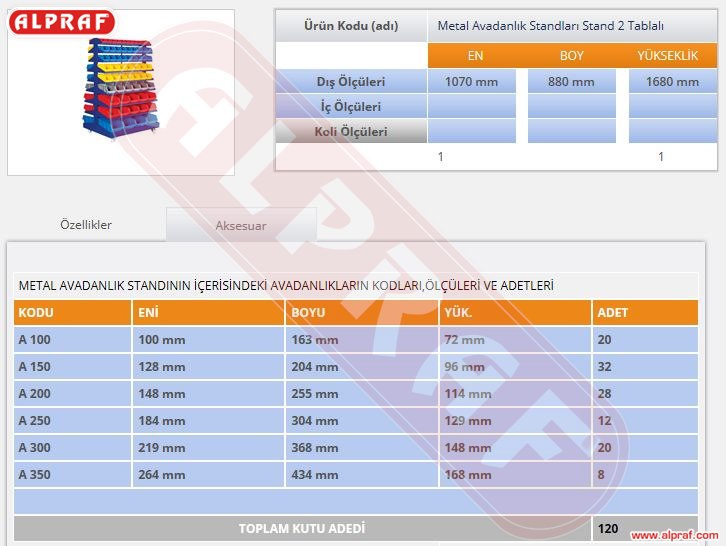Select the A 250 product code row

pyautogui.click(x=72, y=421)
